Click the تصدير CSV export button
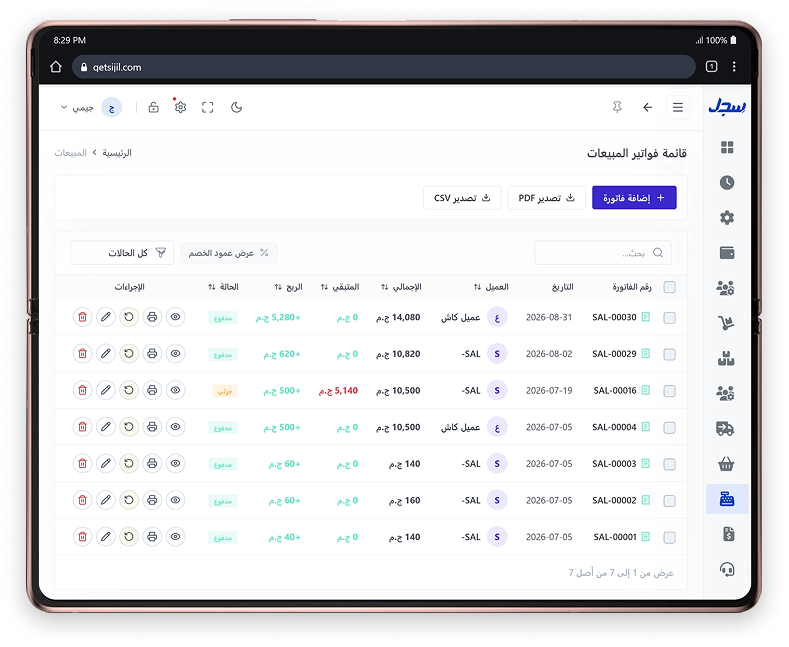 point(462,198)
